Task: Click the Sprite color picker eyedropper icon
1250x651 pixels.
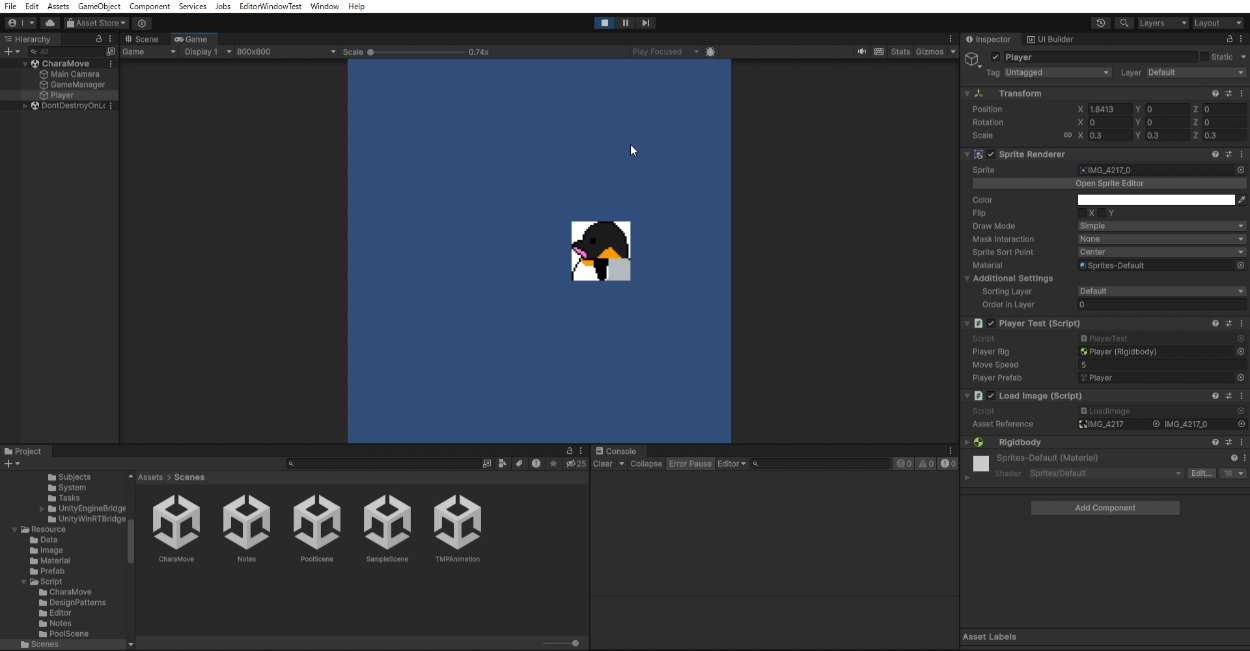Action: tap(1241, 200)
